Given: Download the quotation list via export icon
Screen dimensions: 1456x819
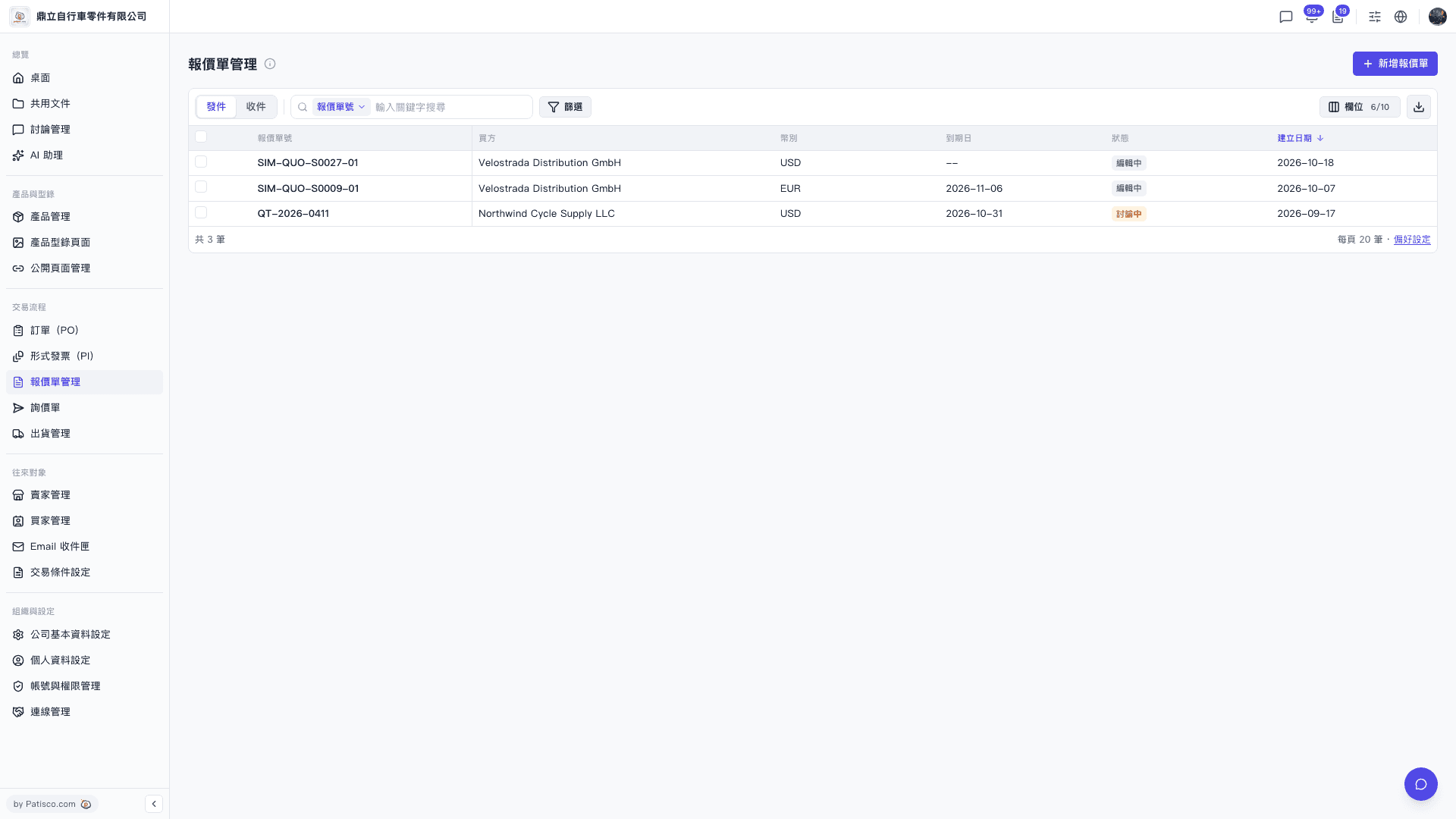Looking at the screenshot, I should (1419, 107).
